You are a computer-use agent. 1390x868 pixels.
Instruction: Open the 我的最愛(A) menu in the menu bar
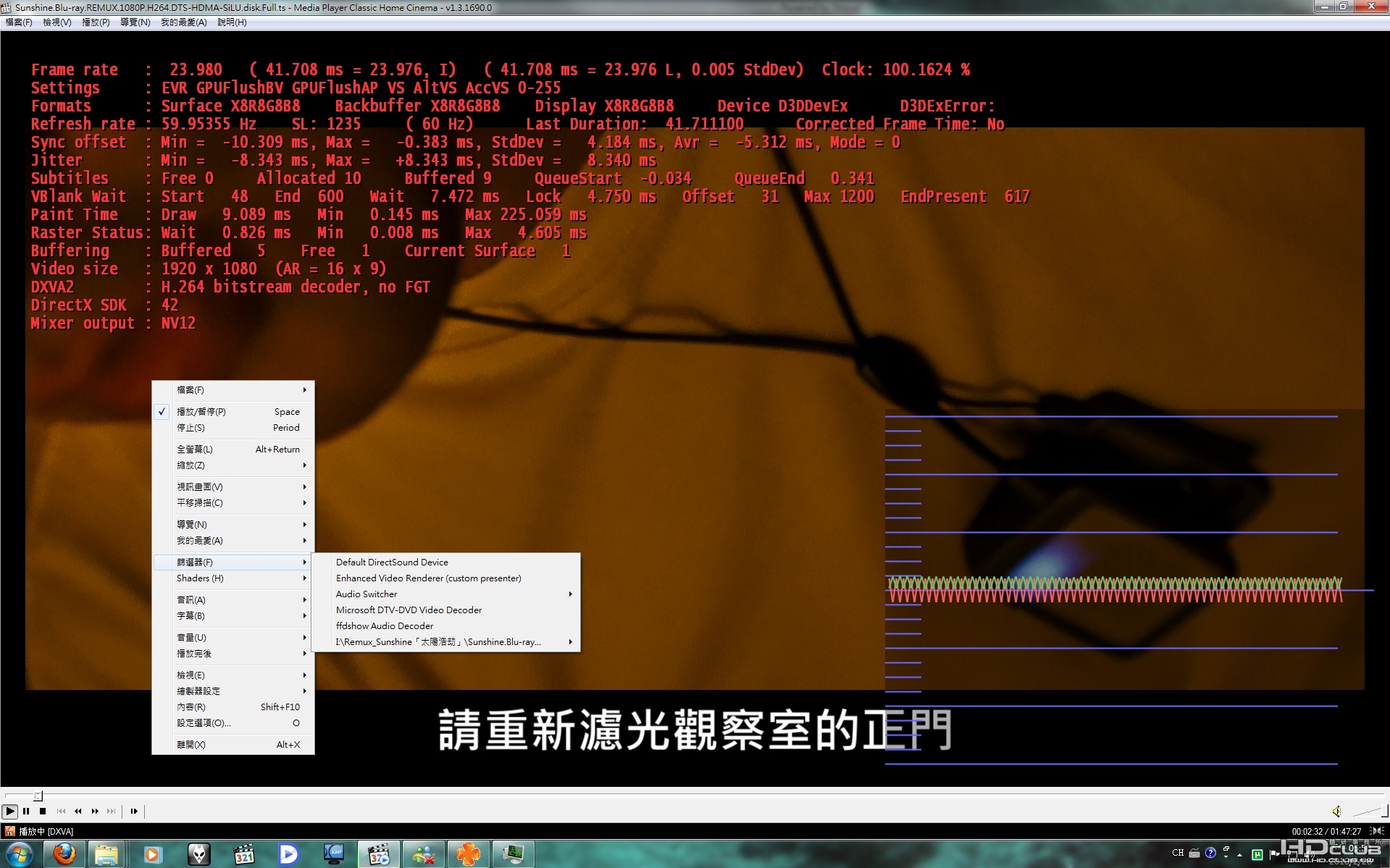pos(183,22)
